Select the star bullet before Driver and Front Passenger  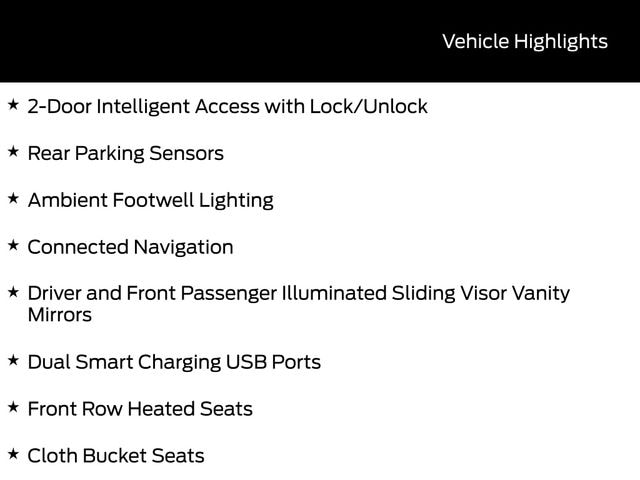point(12,292)
